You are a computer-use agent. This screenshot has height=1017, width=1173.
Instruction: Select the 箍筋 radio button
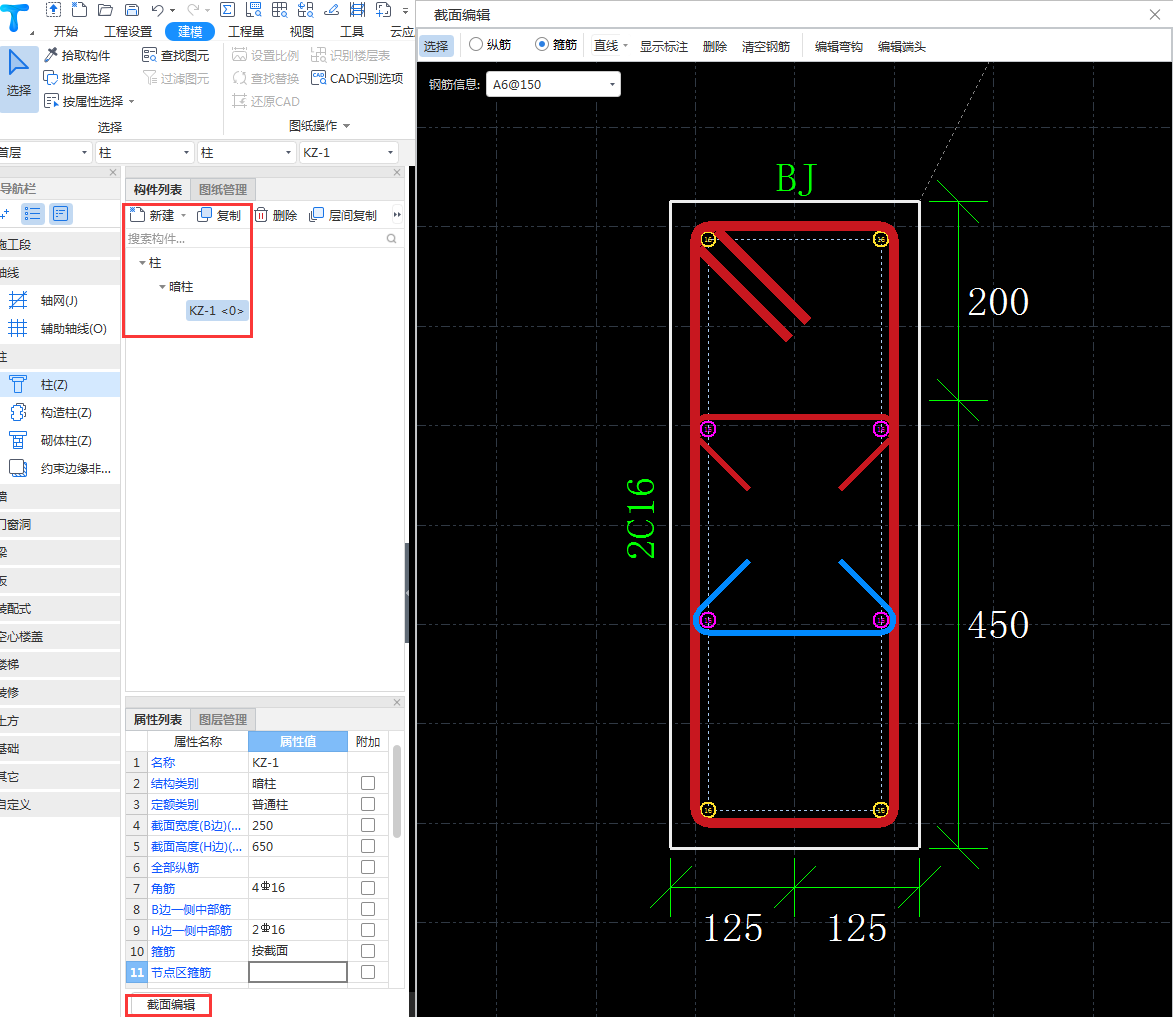(542, 45)
